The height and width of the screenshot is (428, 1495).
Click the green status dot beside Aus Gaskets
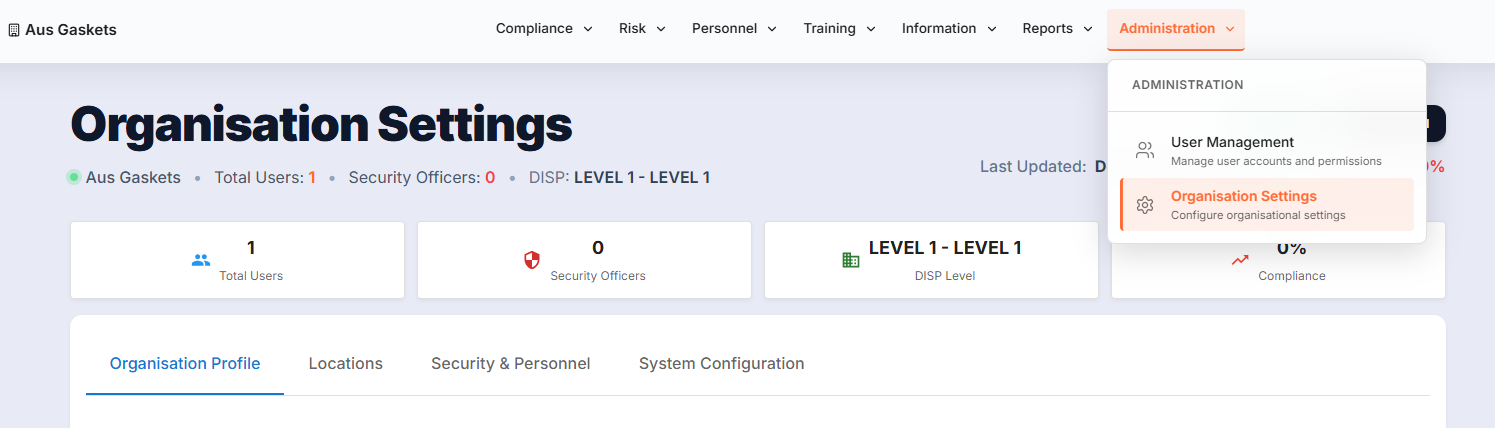[x=74, y=178]
